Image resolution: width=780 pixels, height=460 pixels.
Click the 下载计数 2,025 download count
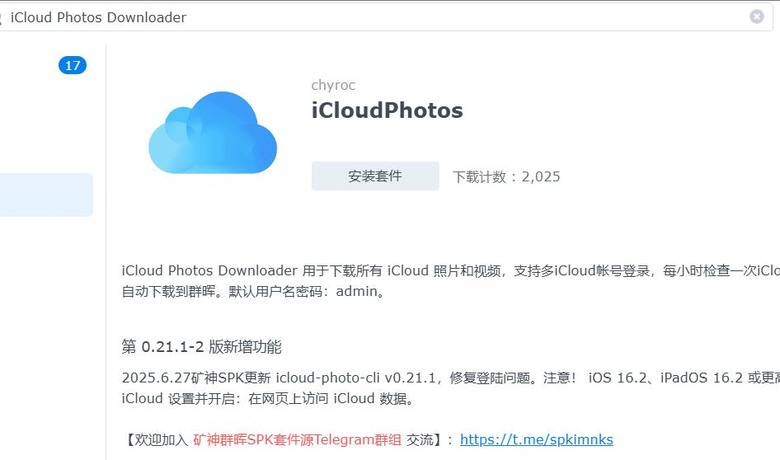coord(506,177)
